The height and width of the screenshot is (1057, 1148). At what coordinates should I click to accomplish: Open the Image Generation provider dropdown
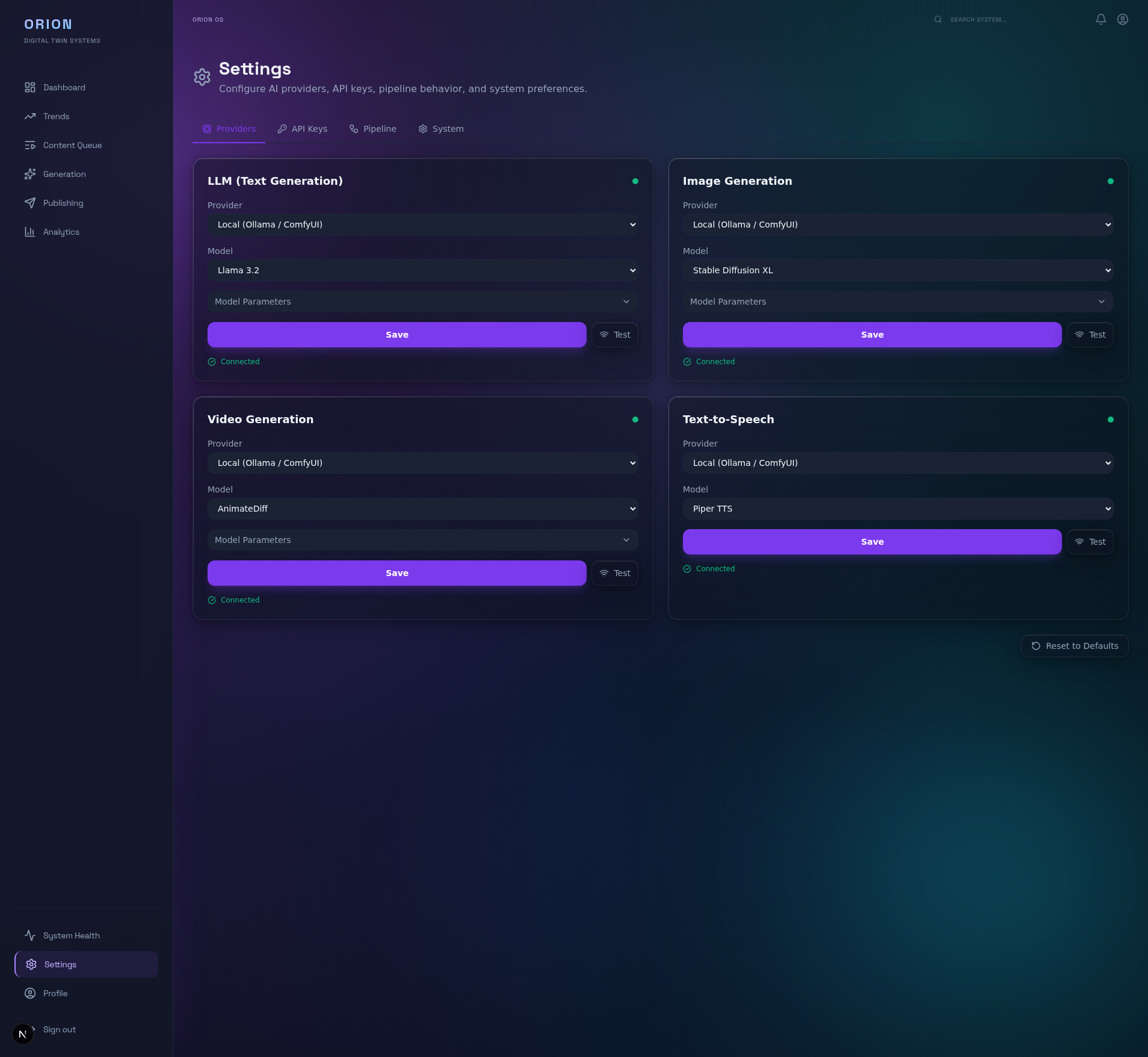(x=898, y=225)
